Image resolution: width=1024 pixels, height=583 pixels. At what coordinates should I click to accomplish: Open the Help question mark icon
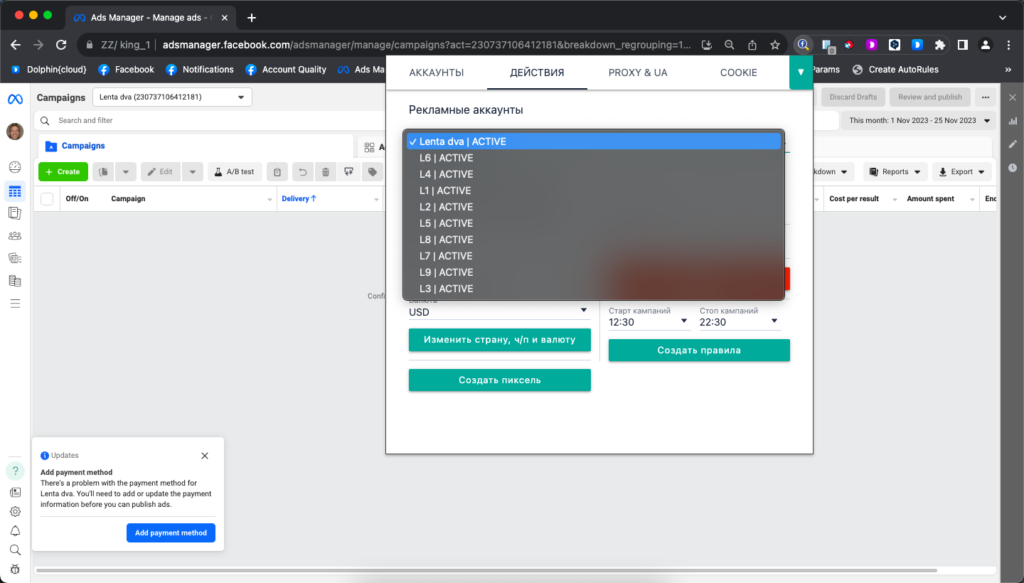pyautogui.click(x=15, y=471)
